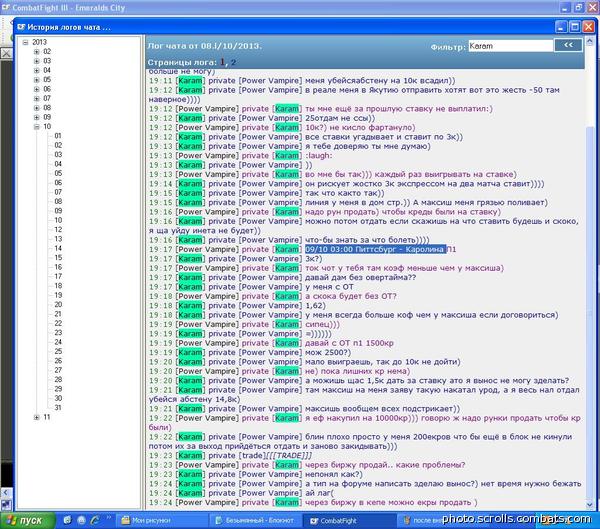The height and width of the screenshot is (529, 600).
Task: Expand month 11 in the tree
Action: [37, 417]
